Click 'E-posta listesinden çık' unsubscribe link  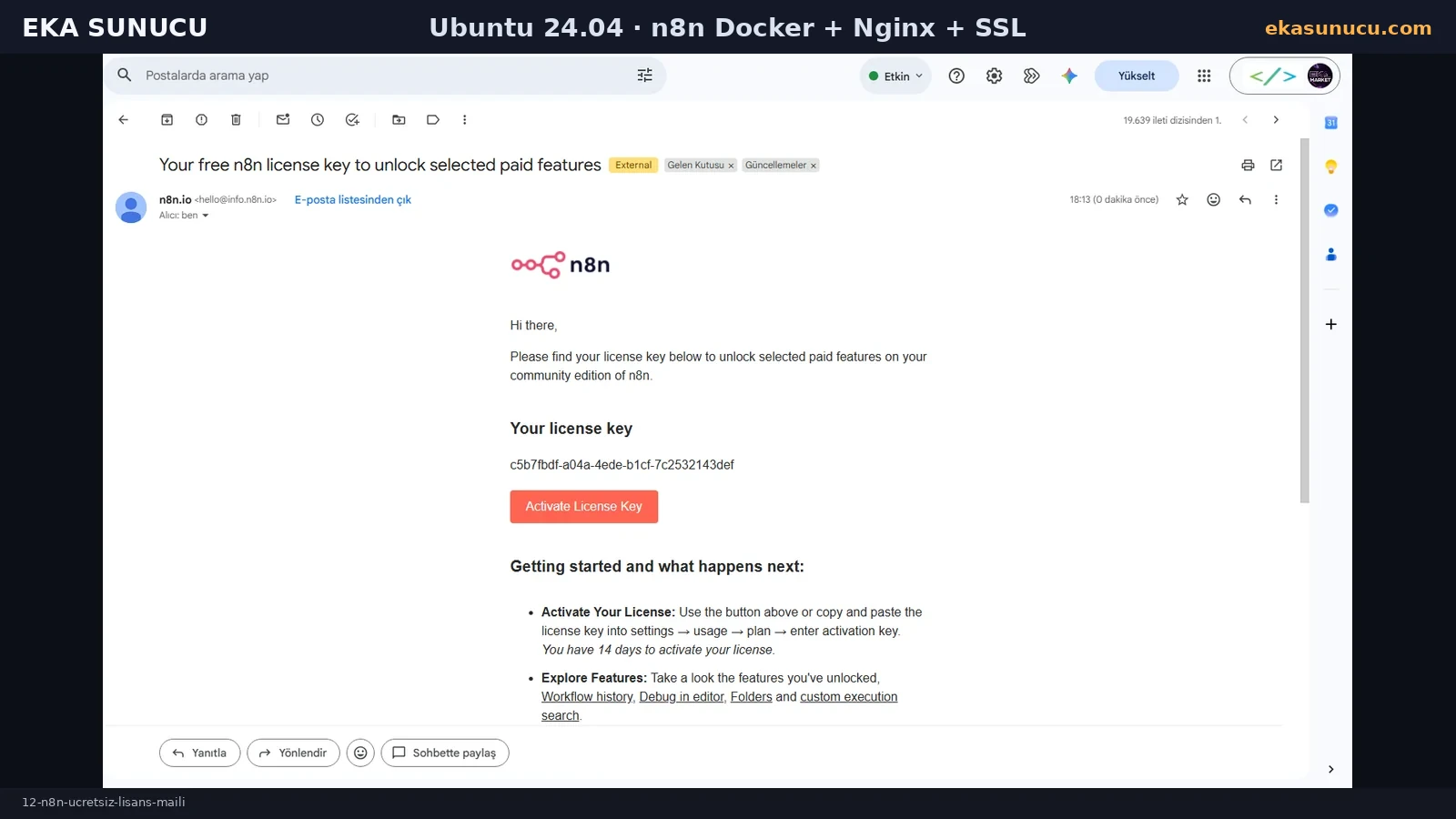(x=353, y=200)
